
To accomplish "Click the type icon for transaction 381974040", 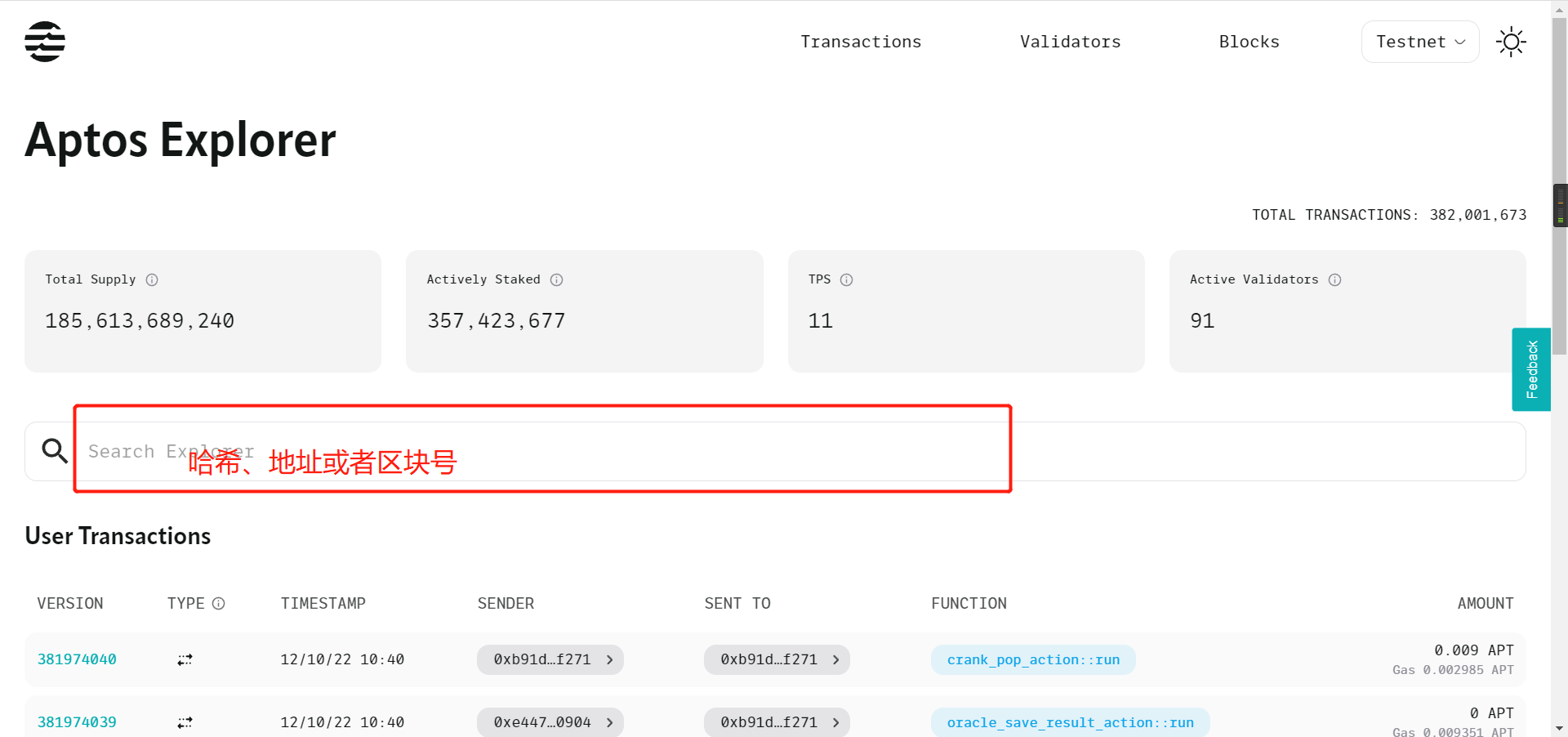I will [x=185, y=659].
